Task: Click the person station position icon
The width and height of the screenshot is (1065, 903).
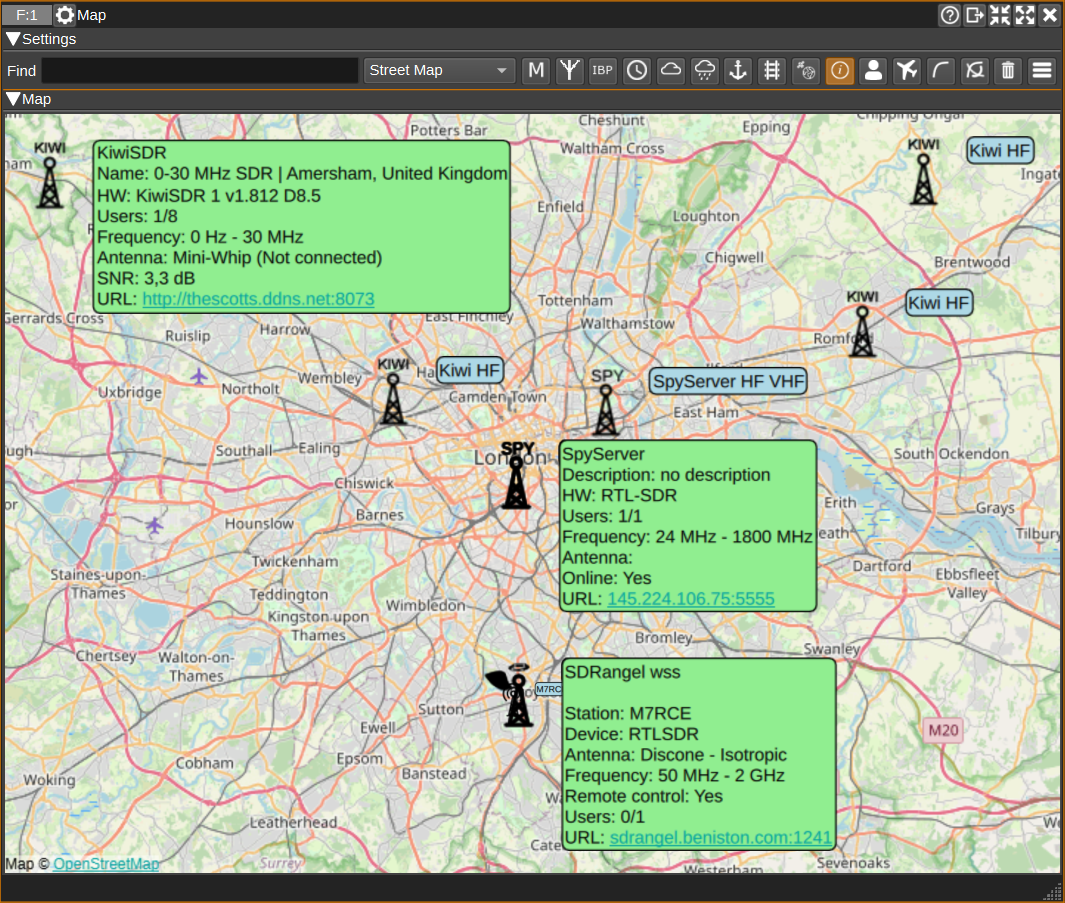Action: coord(873,71)
